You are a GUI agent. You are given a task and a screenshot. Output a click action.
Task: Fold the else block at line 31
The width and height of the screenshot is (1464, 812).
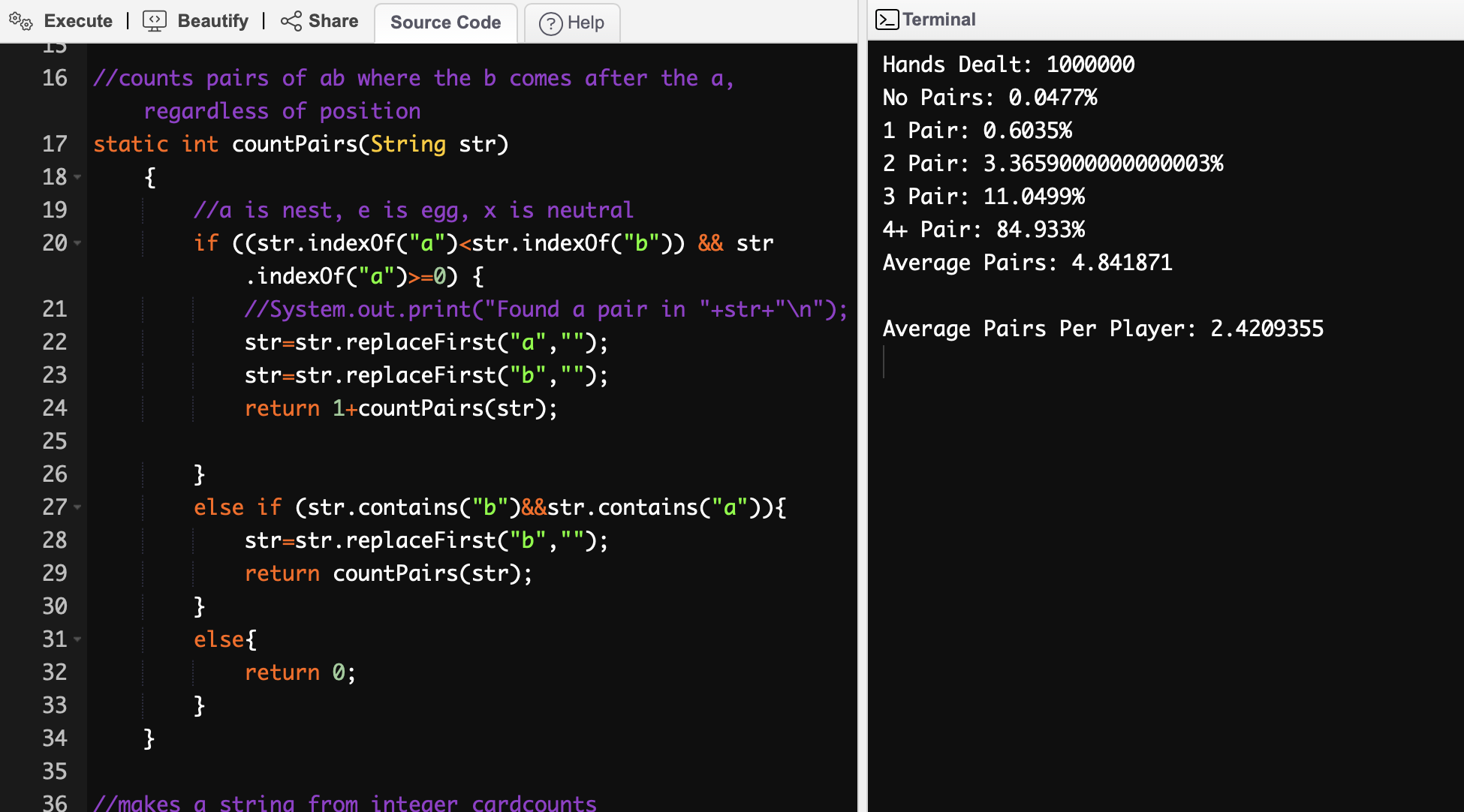(77, 639)
